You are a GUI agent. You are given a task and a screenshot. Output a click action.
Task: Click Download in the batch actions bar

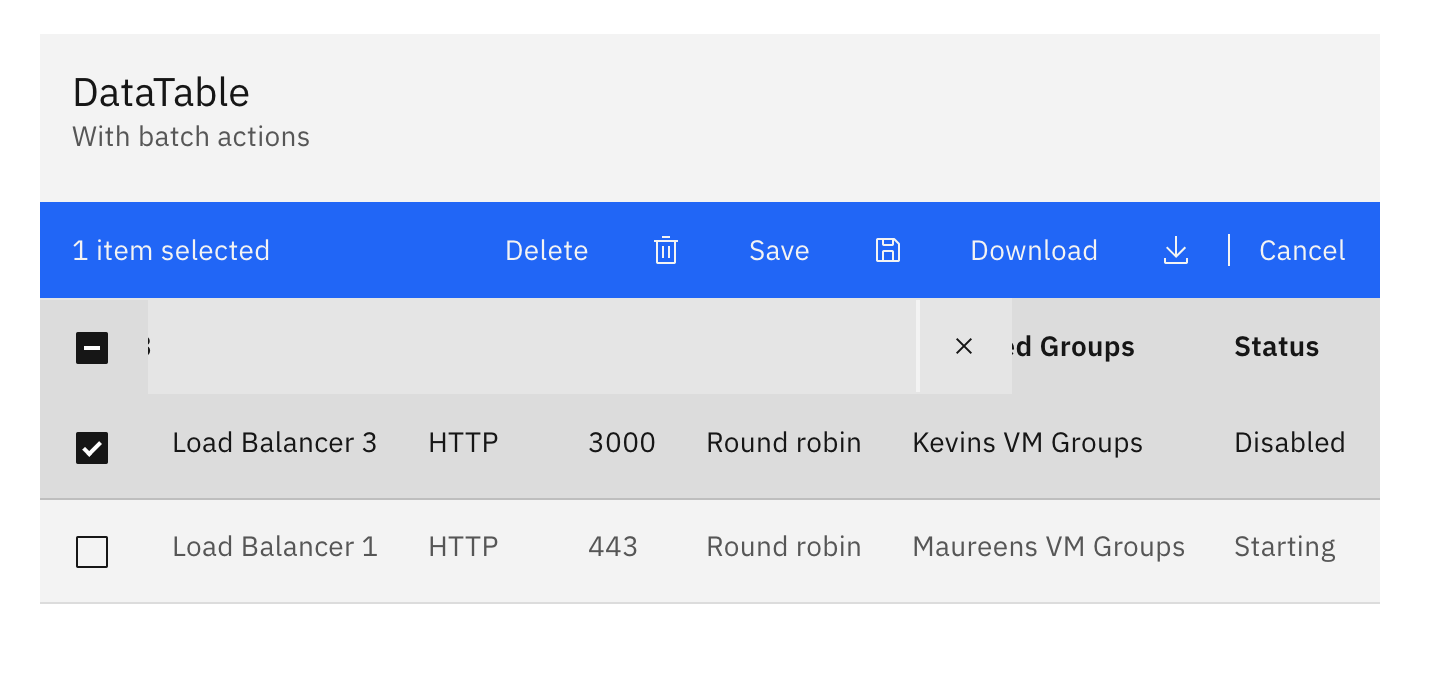(1033, 251)
